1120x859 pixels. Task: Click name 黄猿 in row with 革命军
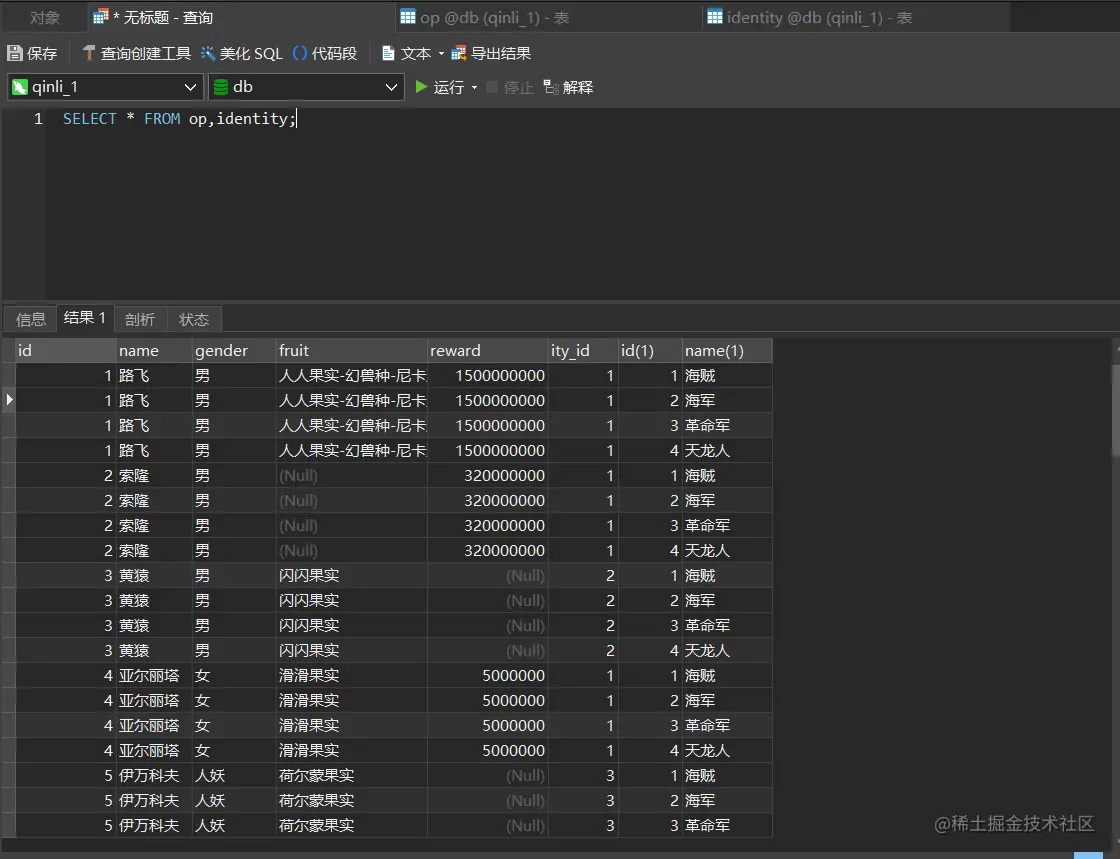tap(154, 626)
